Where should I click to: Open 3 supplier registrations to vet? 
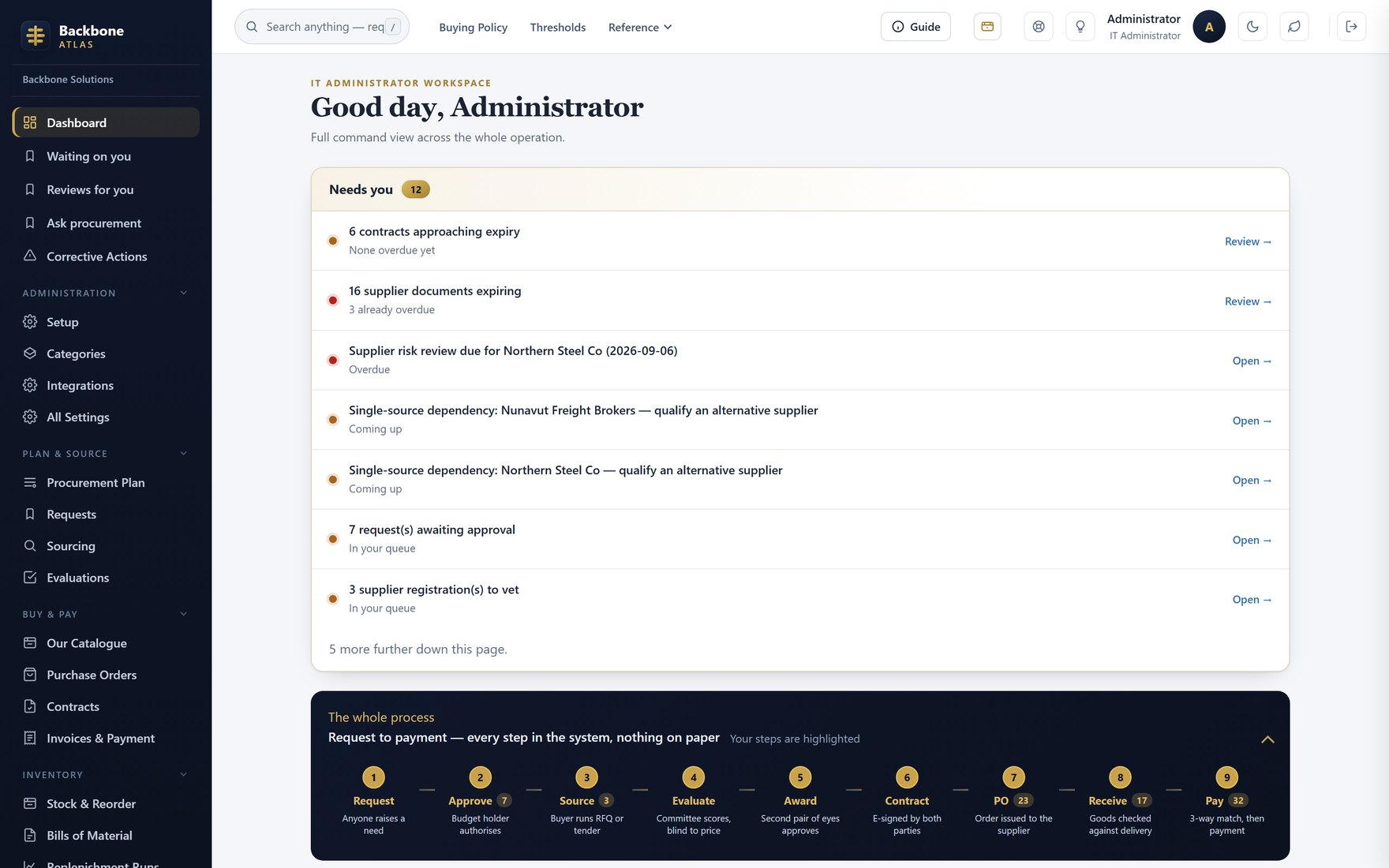pos(1252,600)
